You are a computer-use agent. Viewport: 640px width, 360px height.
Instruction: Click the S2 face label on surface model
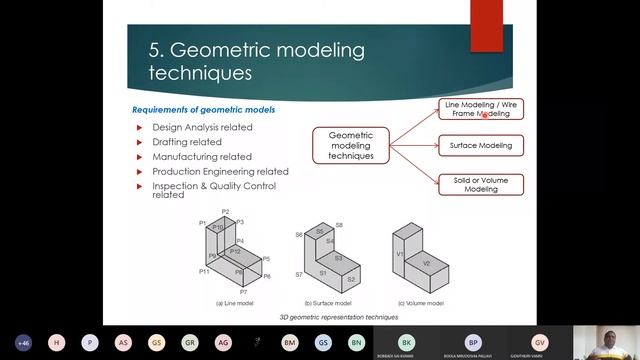[x=351, y=280]
